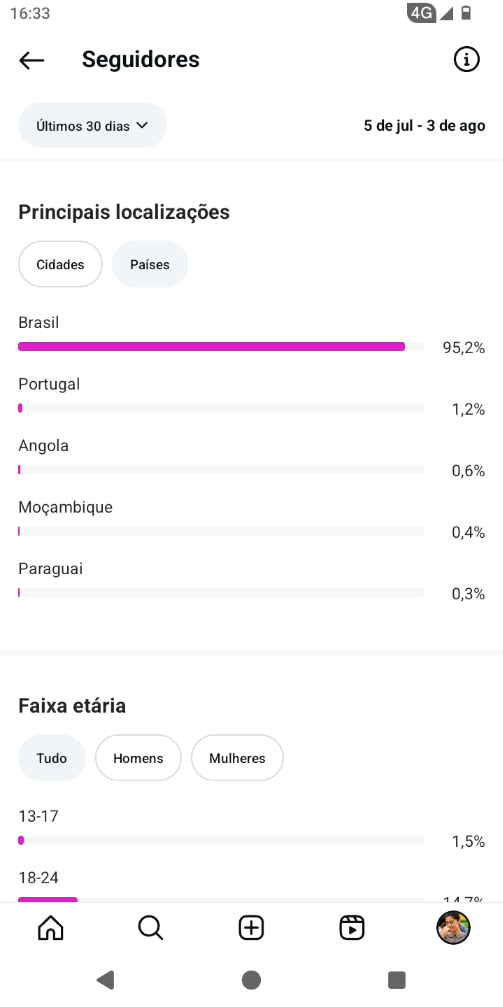
Task: Open the Home feed icon
Action: coord(51,928)
